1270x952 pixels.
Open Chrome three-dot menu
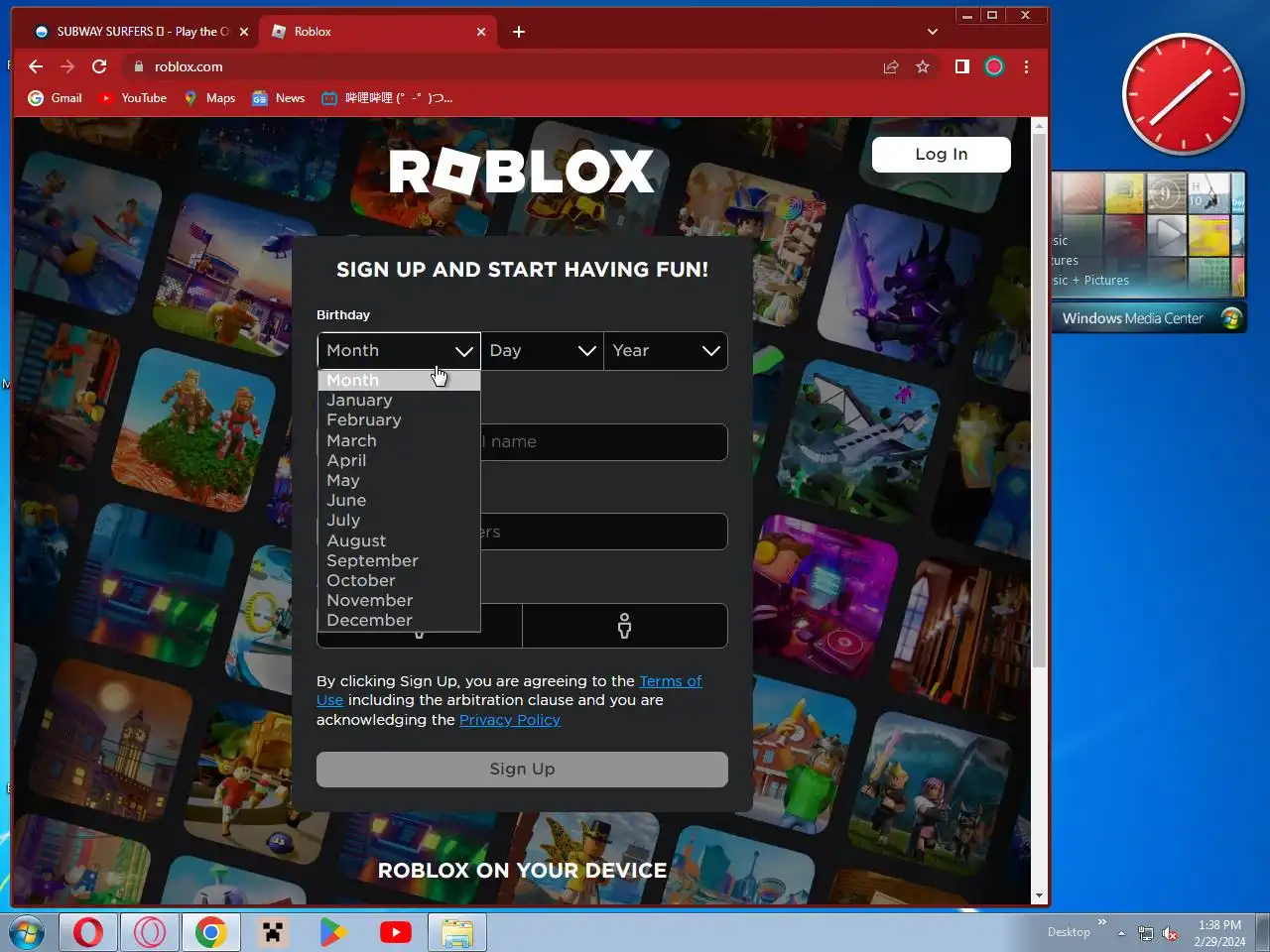click(1026, 66)
